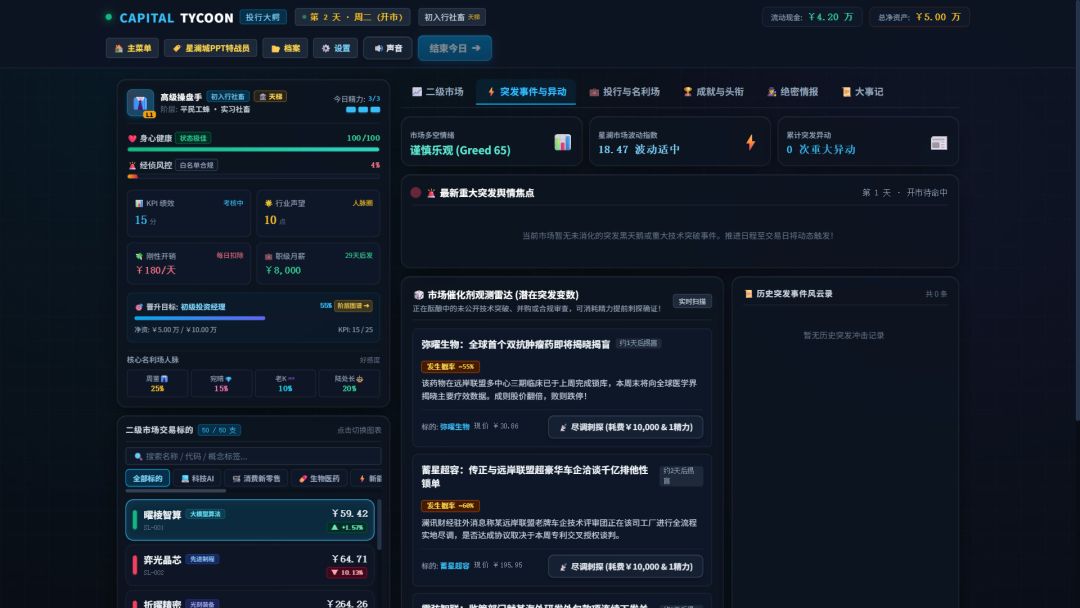Click the stock search input field
Viewport: 1080px width, 608px height.
(x=253, y=456)
